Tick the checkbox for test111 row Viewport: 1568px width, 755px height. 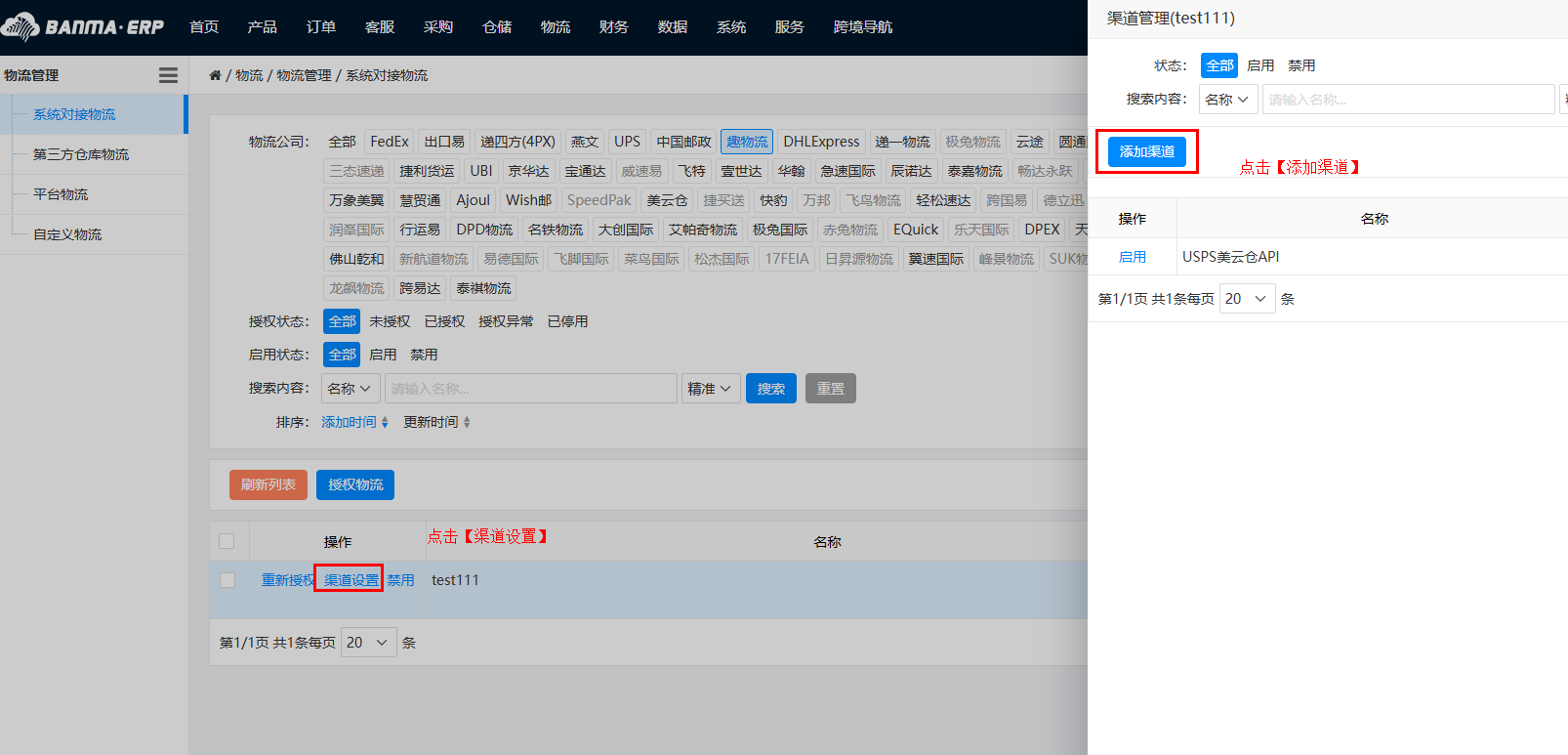227,580
